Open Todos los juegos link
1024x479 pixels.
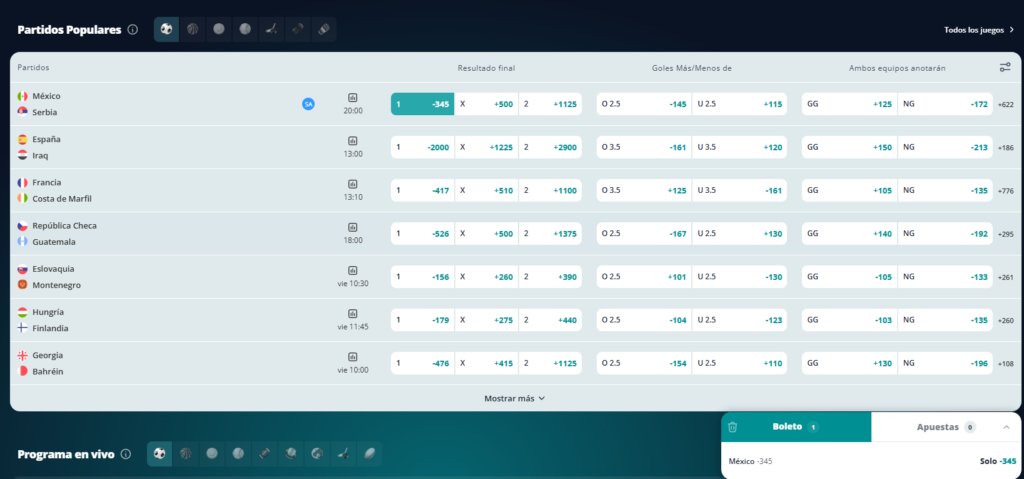tap(978, 30)
